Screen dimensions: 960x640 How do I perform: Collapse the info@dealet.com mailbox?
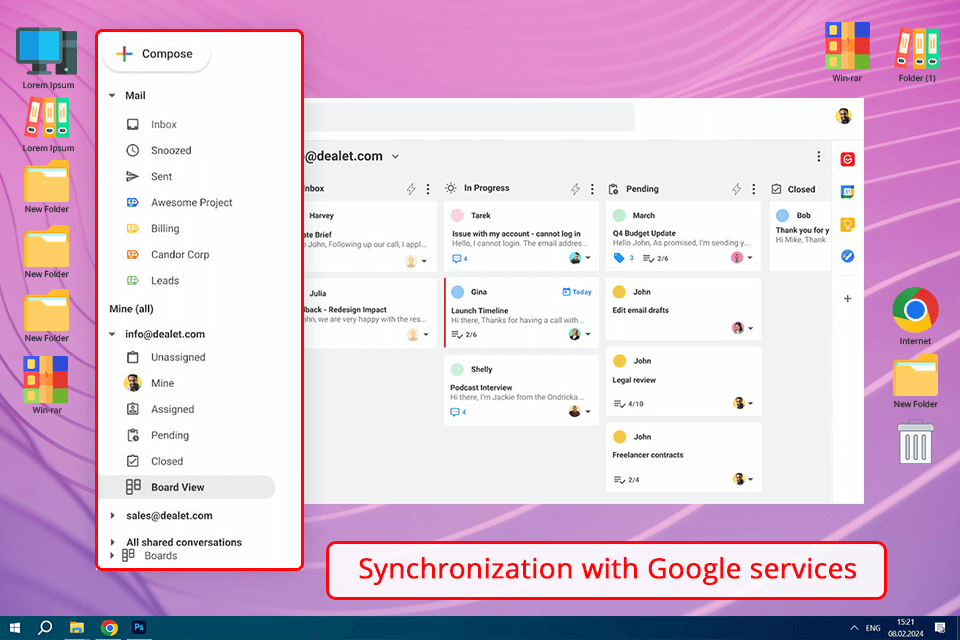tap(112, 334)
